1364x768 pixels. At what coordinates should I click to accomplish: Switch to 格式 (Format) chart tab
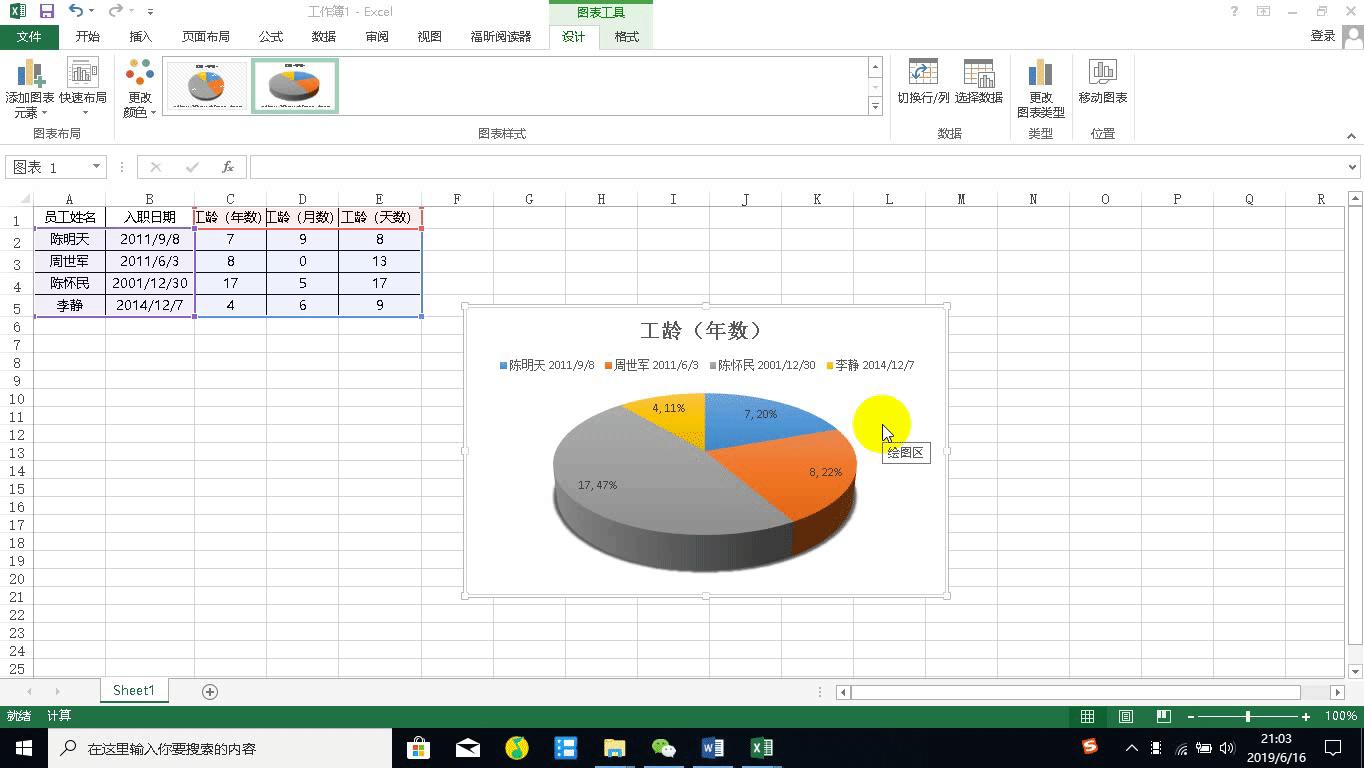(x=627, y=36)
